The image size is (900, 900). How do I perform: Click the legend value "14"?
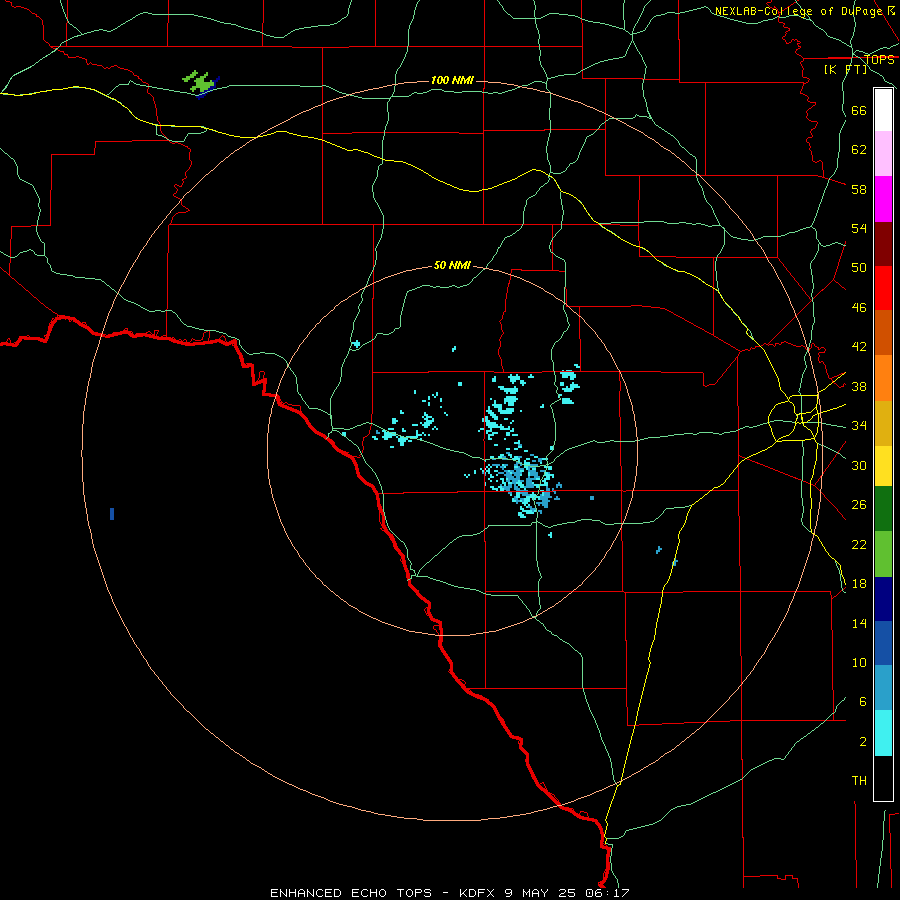[859, 623]
